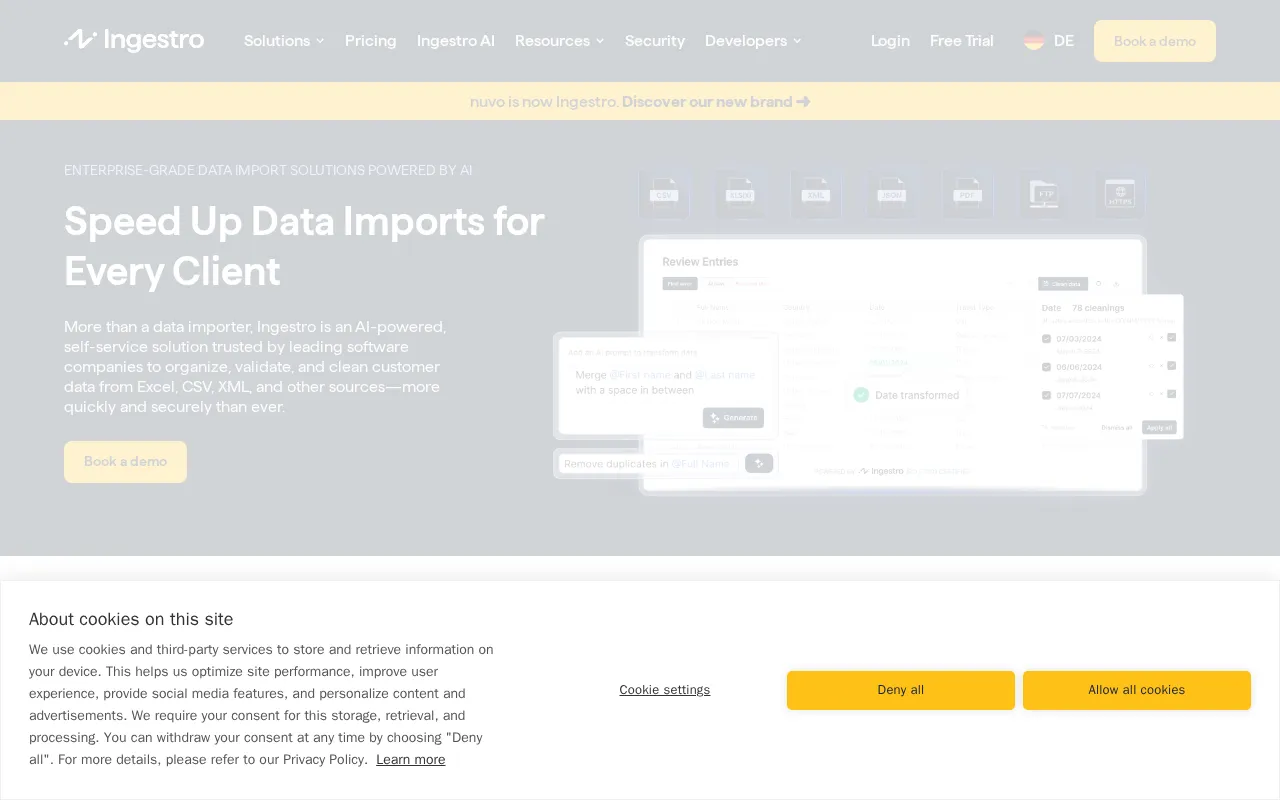The height and width of the screenshot is (800, 1280).
Task: Toggle the checkbox ending the 07/07/2024 row
Action: tap(1172, 394)
